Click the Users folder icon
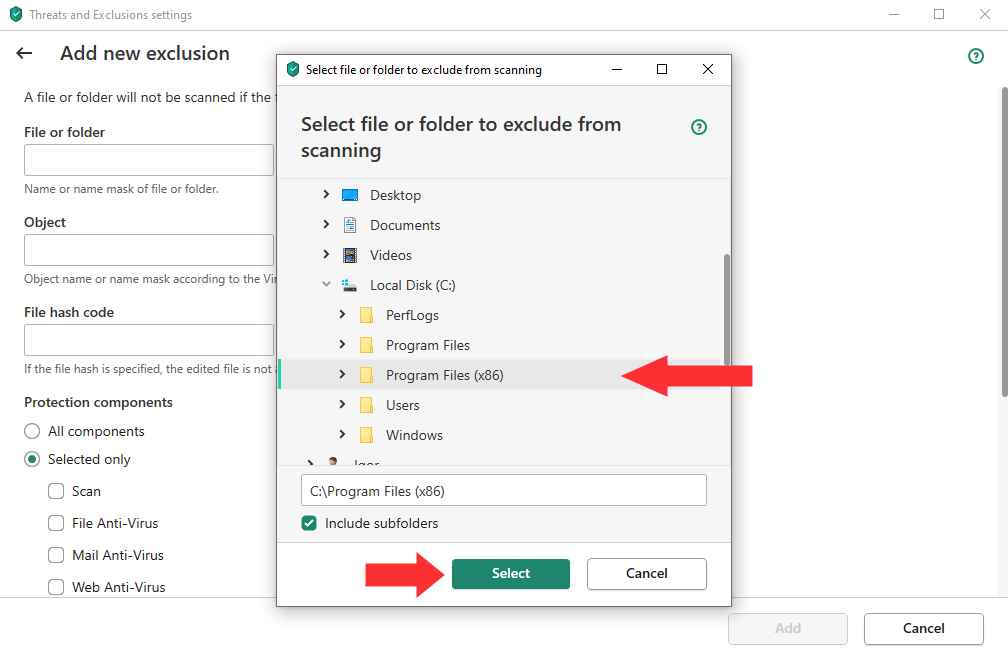The height and width of the screenshot is (661, 1008). point(366,405)
